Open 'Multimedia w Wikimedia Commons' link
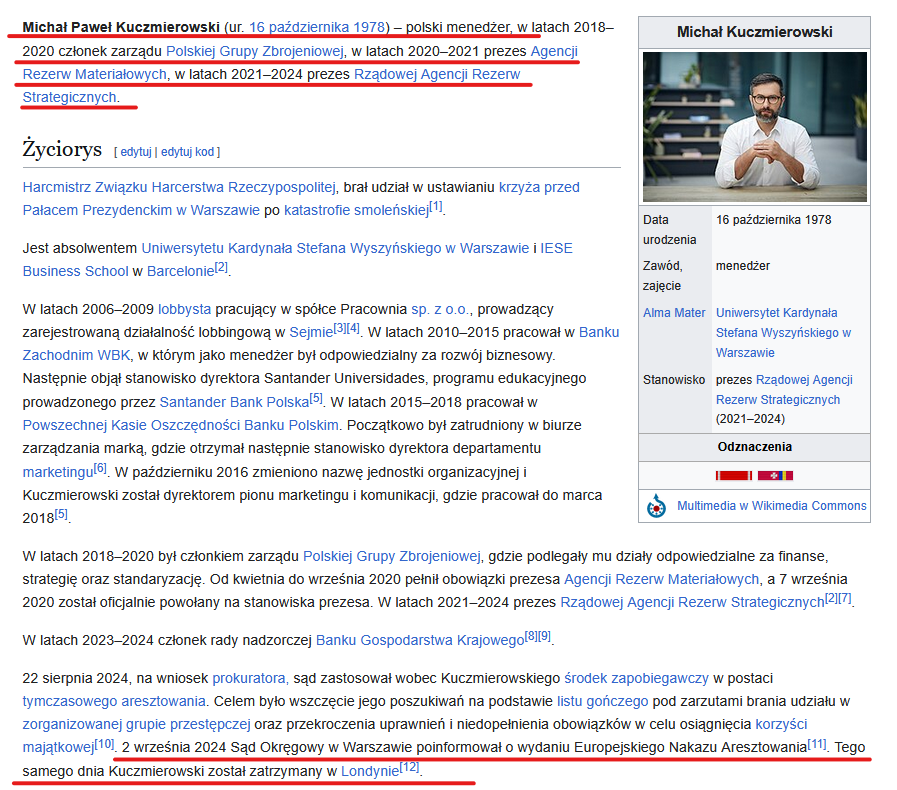The height and width of the screenshot is (790, 897). pos(772,506)
